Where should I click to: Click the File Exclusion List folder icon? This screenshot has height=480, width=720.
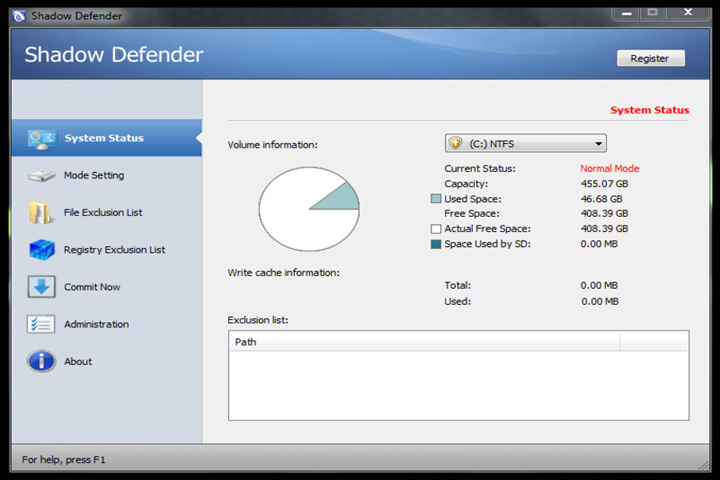[x=41, y=213]
